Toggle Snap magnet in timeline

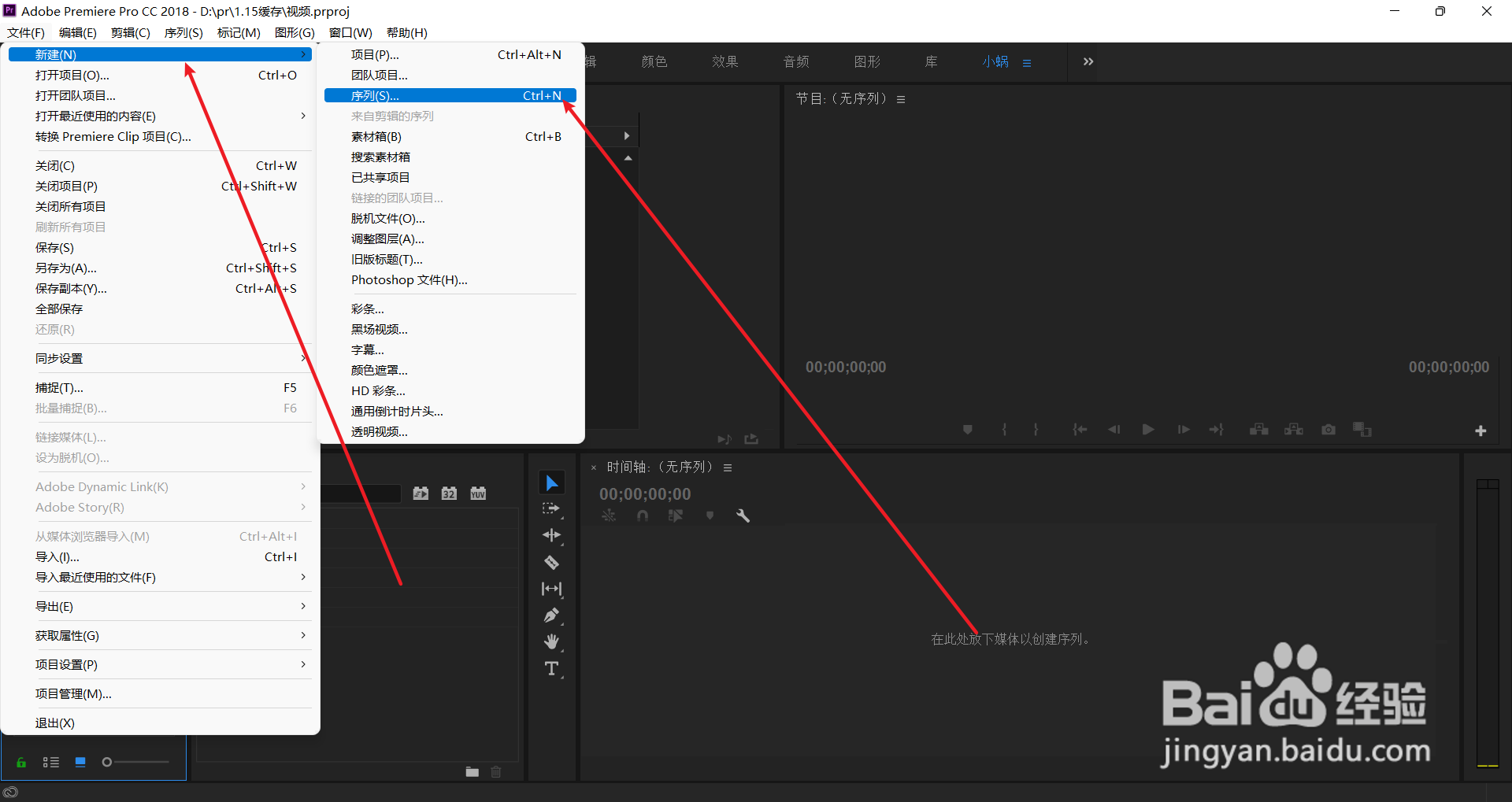[643, 516]
